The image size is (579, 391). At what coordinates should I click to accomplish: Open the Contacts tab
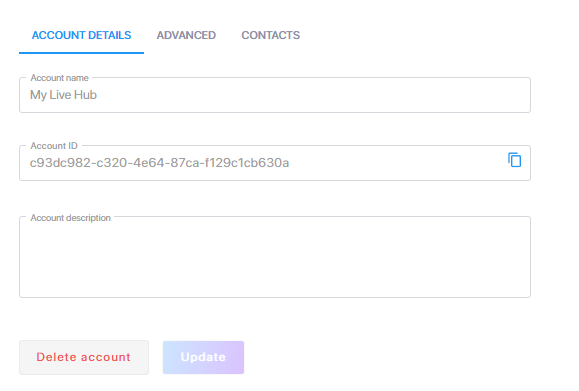point(271,35)
